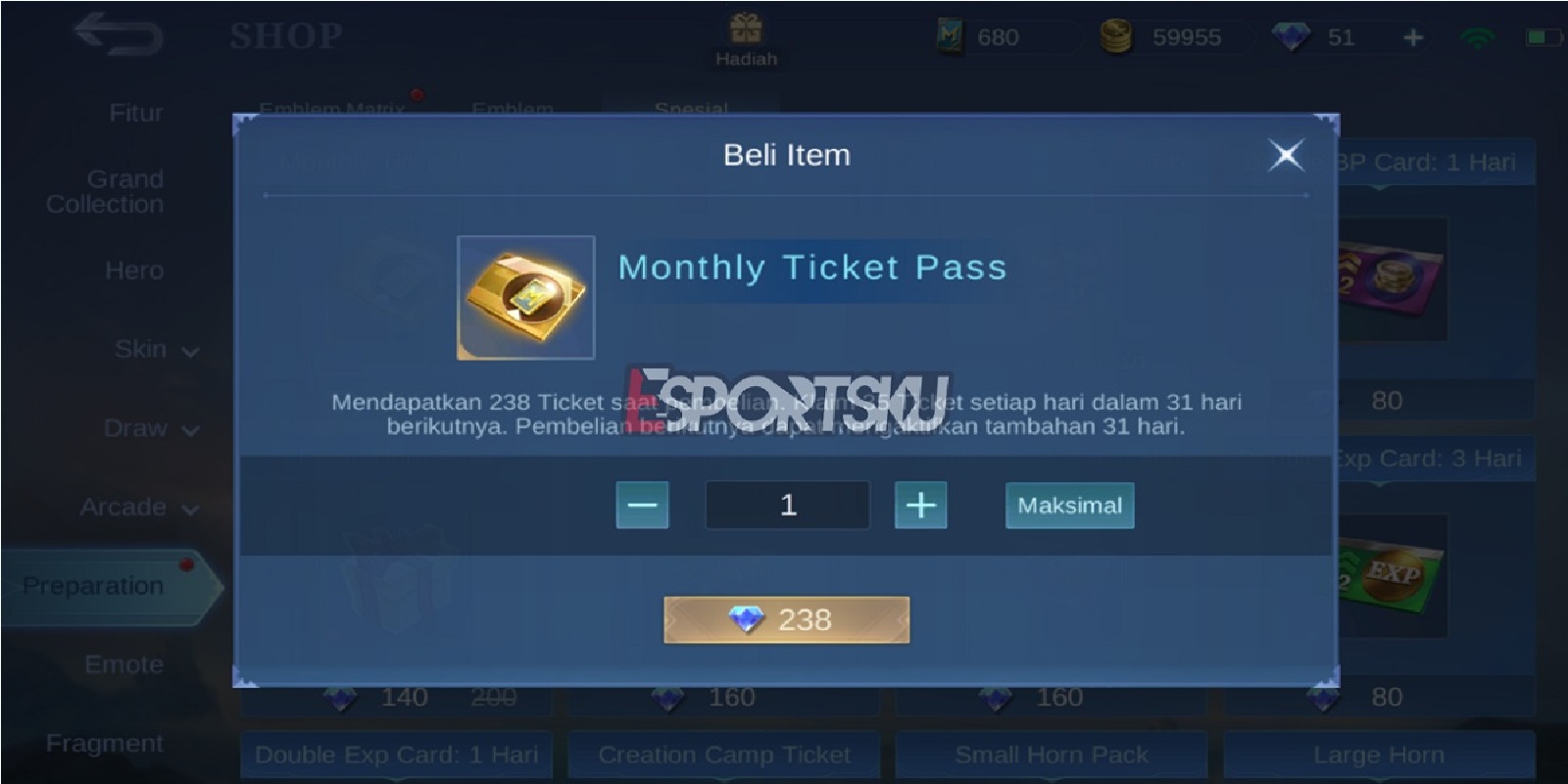1568x784 pixels.
Task: Expand the Draw category chevron
Action: coord(190,431)
